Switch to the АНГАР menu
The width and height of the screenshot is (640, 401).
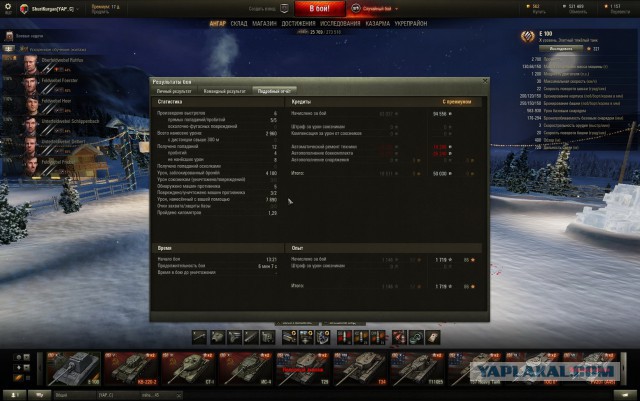218,24
